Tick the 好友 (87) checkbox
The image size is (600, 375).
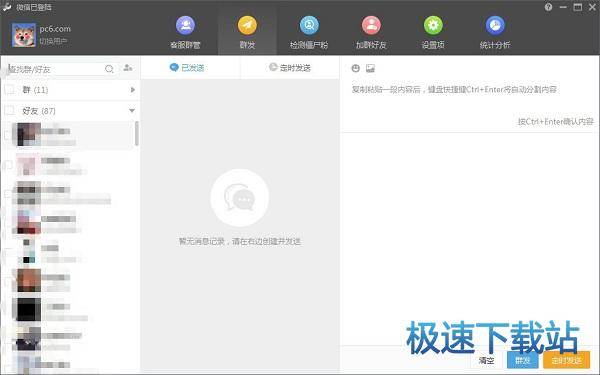click(9, 111)
